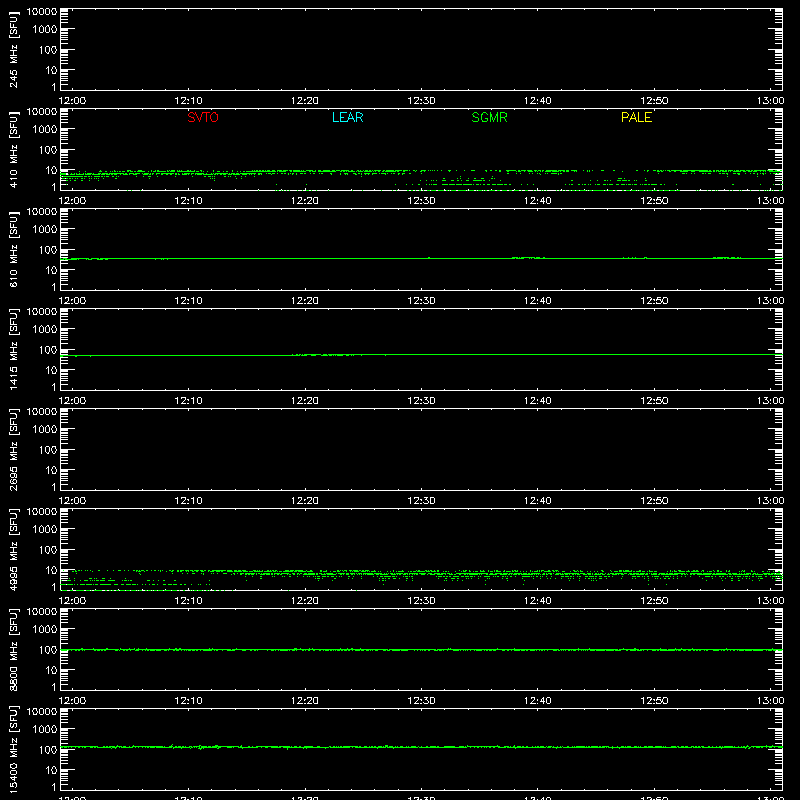The width and height of the screenshot is (800, 800).
Task: Click the red SVTO station label
Action: [x=203, y=117]
